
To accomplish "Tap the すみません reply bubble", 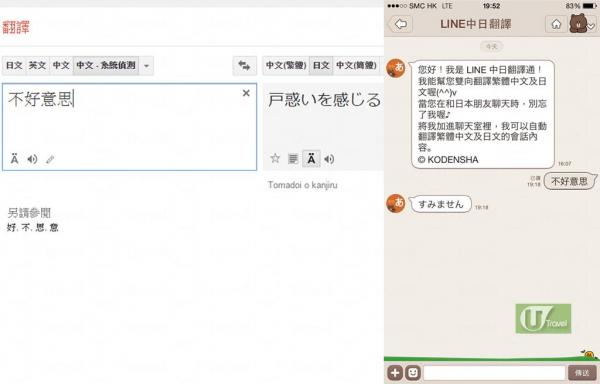I will [440, 204].
